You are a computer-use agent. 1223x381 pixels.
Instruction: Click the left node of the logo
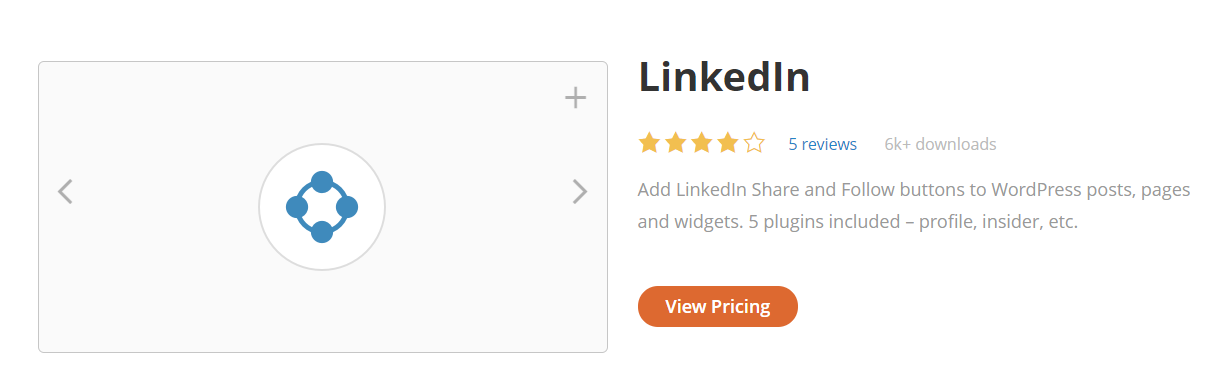297,207
